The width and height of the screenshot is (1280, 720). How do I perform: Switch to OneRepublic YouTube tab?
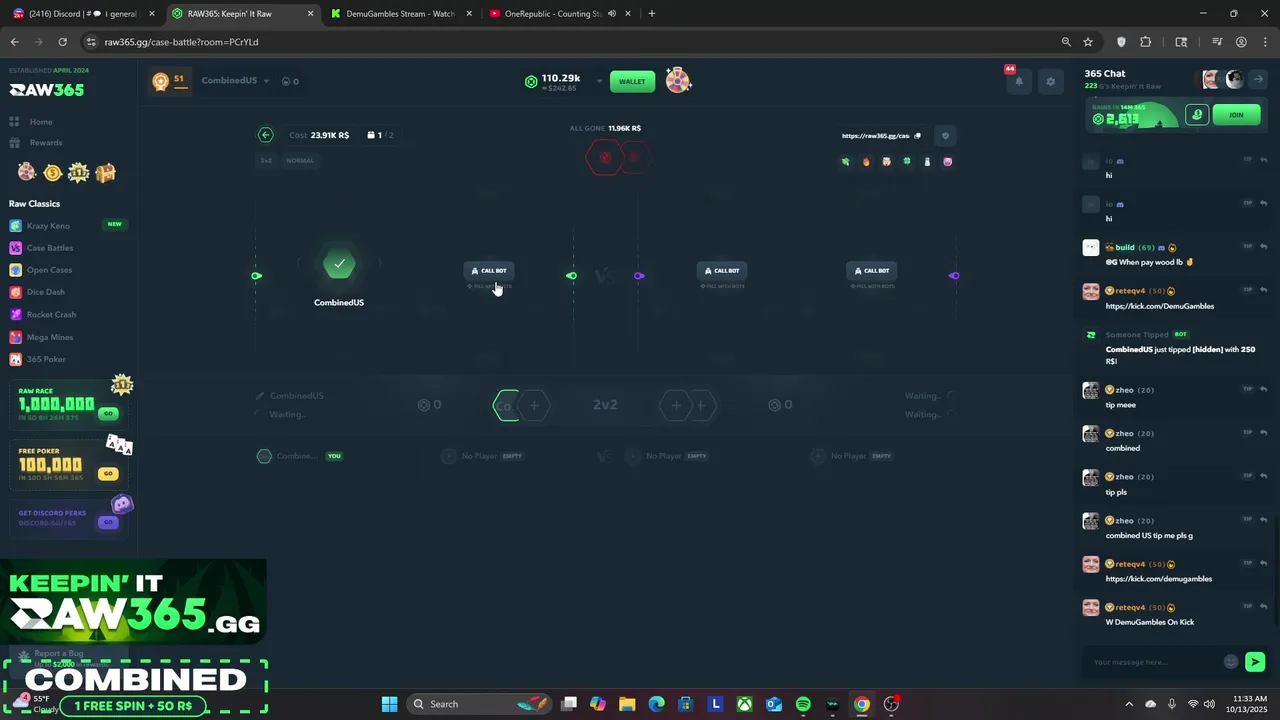(553, 14)
